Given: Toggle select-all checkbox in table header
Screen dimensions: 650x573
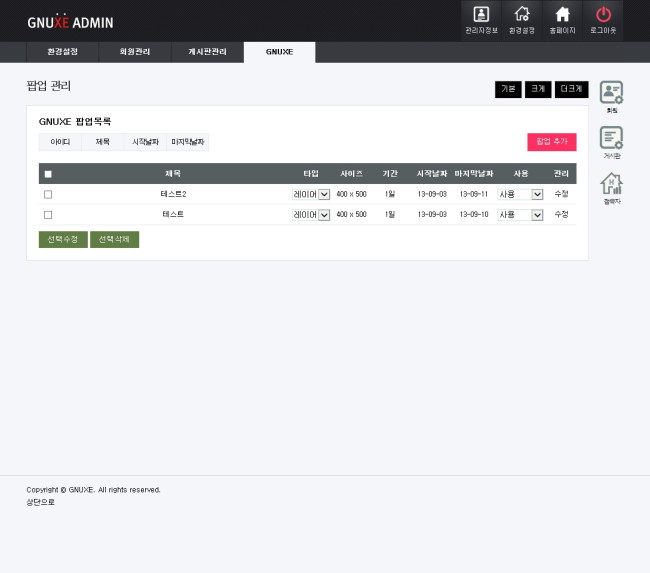Looking at the screenshot, I should point(48,174).
